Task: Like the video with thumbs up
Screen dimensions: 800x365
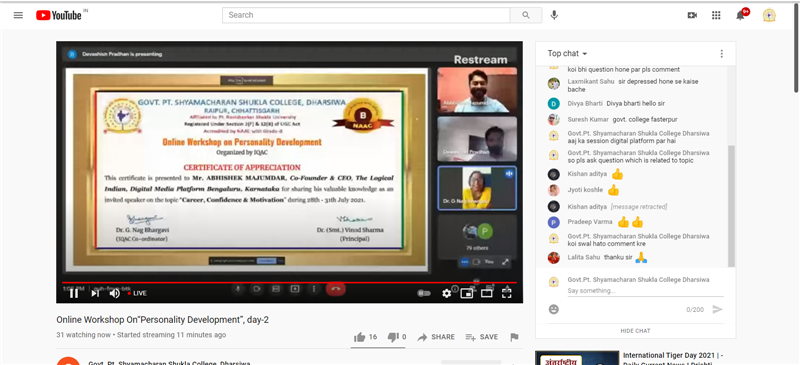Action: click(x=360, y=337)
